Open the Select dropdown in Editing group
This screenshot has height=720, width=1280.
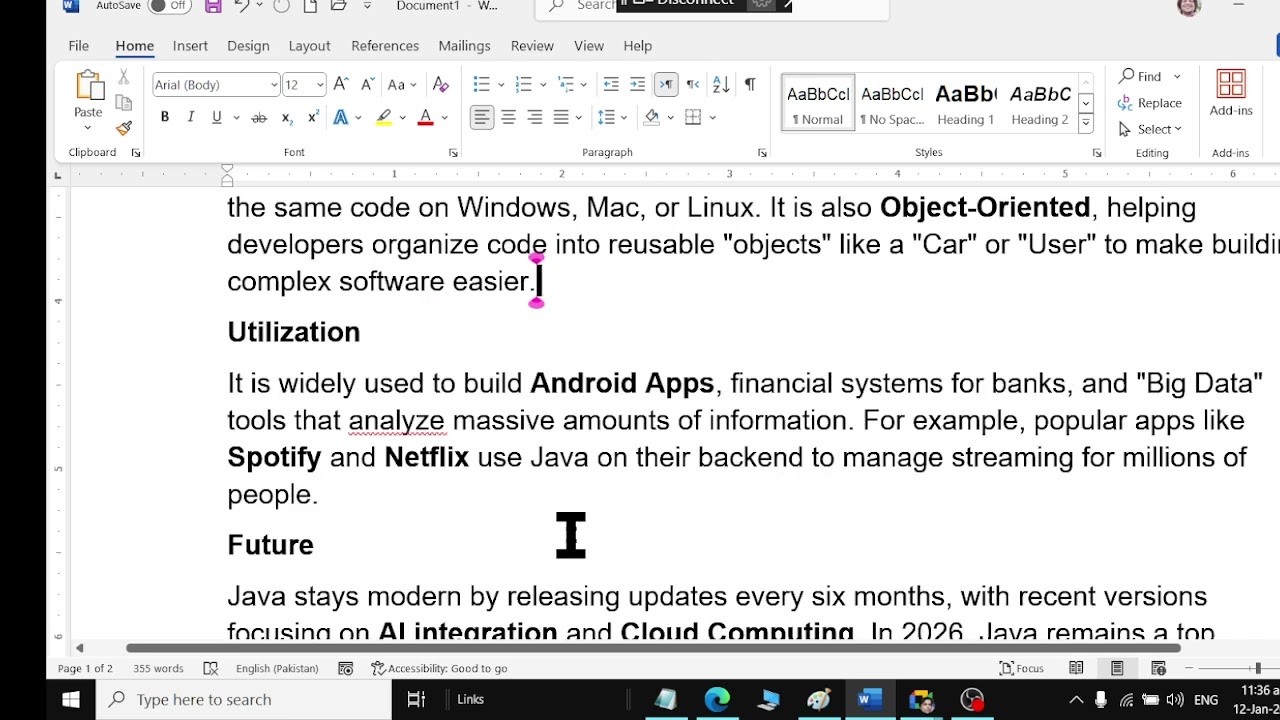pos(1151,129)
